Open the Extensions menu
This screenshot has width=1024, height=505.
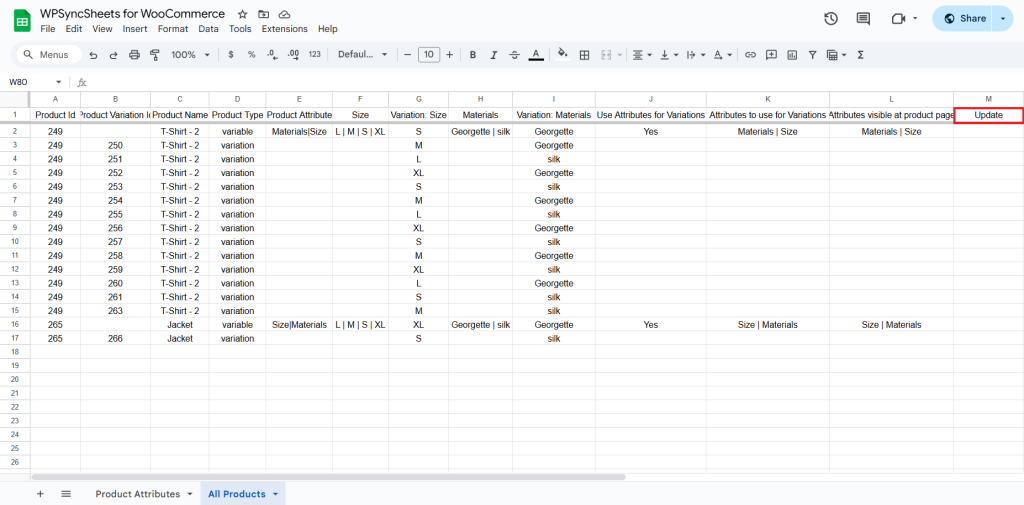pyautogui.click(x=284, y=29)
